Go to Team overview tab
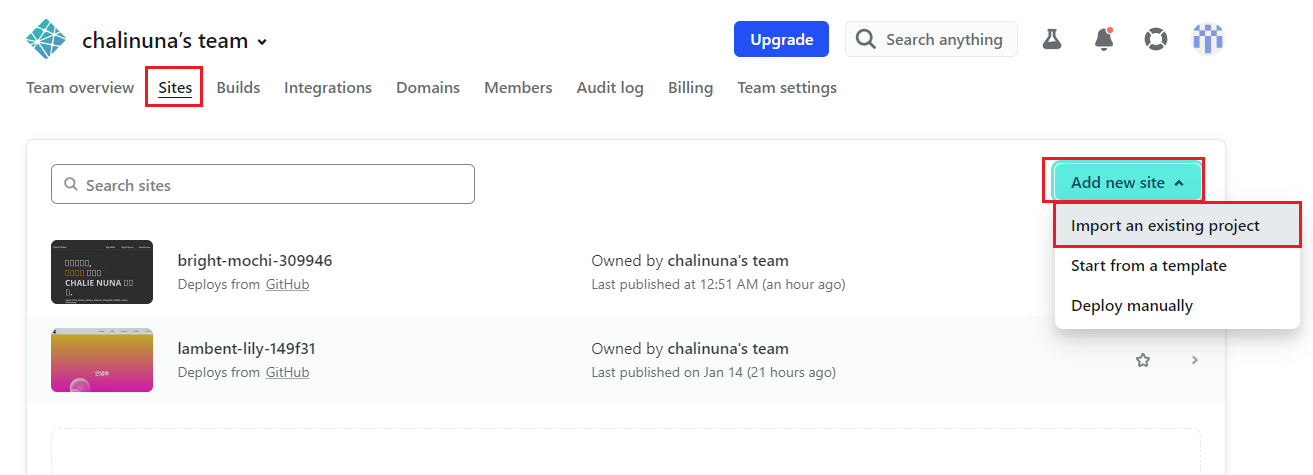This screenshot has height=475, width=1313. (80, 88)
